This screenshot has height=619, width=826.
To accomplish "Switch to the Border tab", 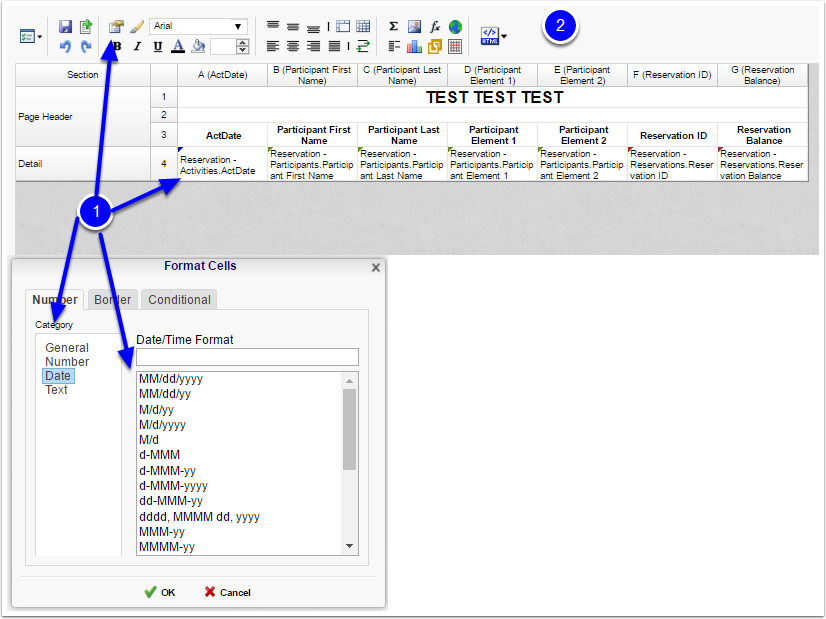I will tap(112, 299).
